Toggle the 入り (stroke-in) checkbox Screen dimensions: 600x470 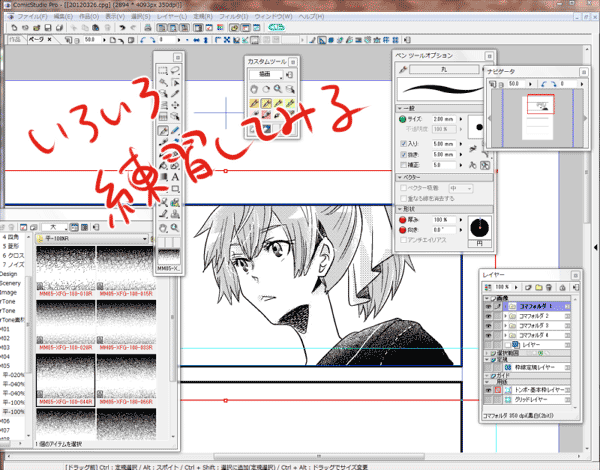coord(403,144)
